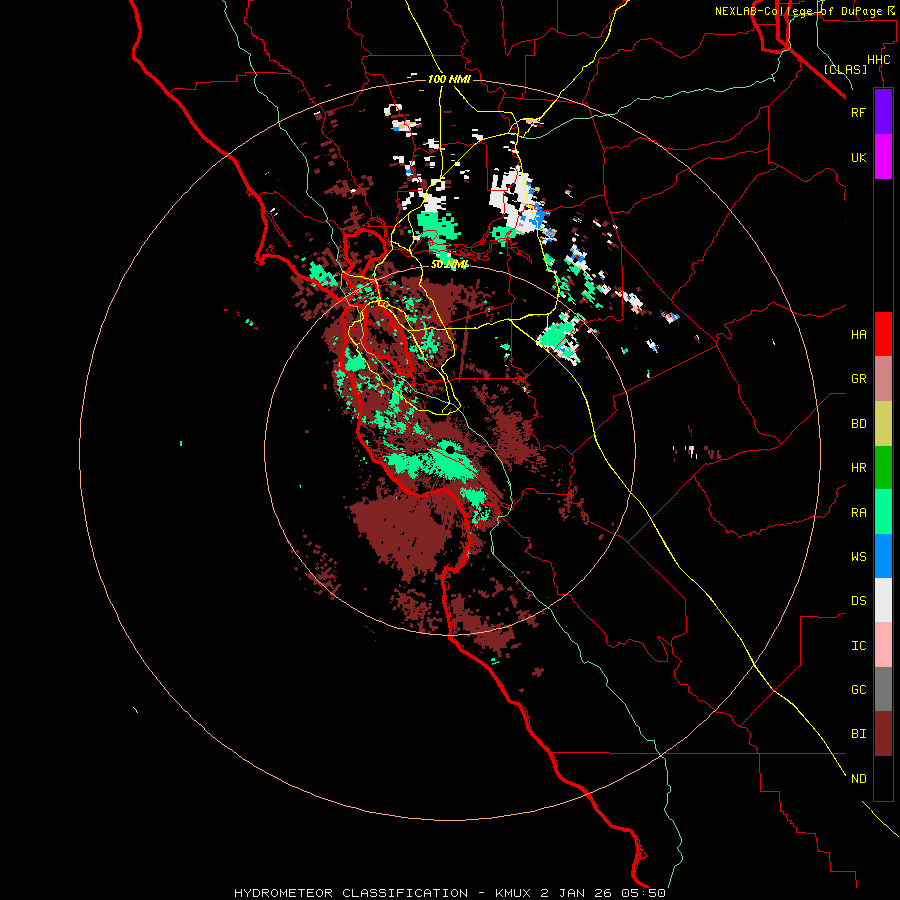Click the white DS legend swatch
The width and height of the screenshot is (900, 900).
coord(883,600)
